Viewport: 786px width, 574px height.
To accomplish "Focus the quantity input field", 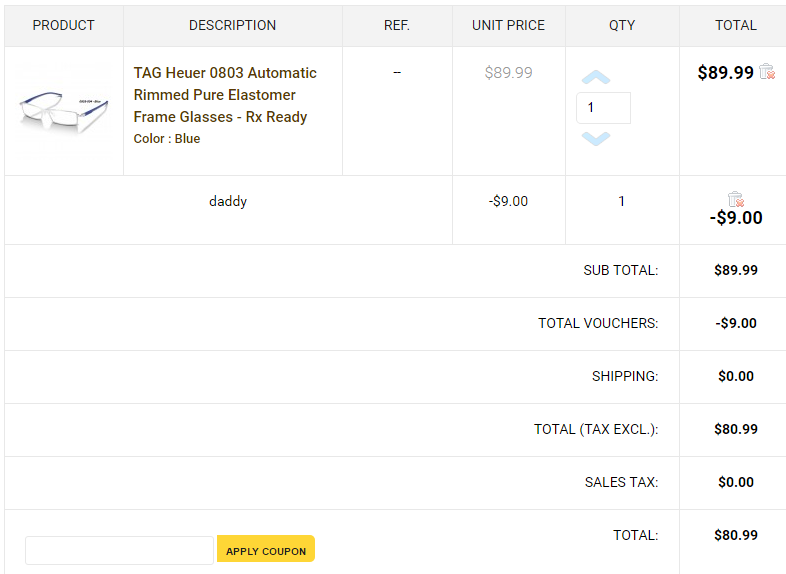I will point(603,108).
